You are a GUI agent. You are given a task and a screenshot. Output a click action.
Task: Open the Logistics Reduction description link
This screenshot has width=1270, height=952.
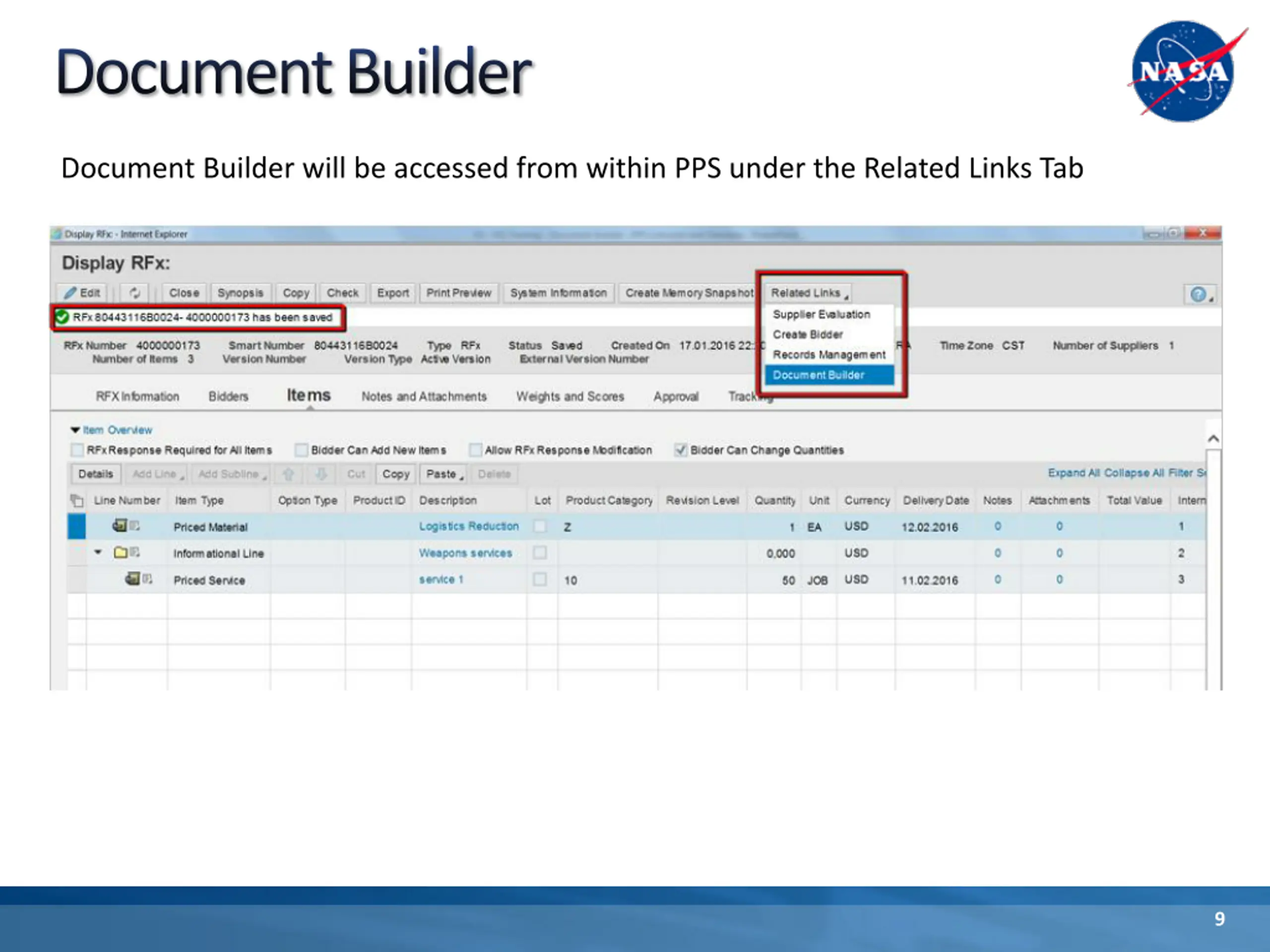pos(468,526)
